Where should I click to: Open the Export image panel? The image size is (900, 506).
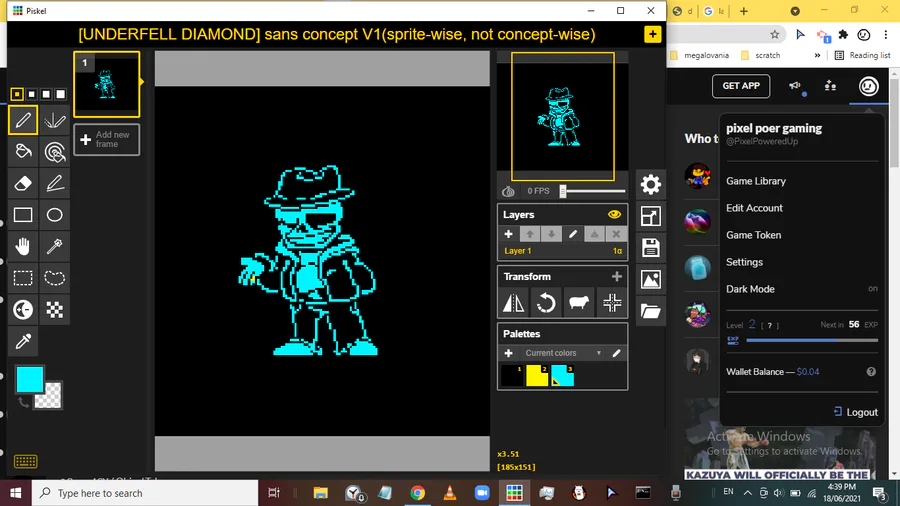(650, 279)
